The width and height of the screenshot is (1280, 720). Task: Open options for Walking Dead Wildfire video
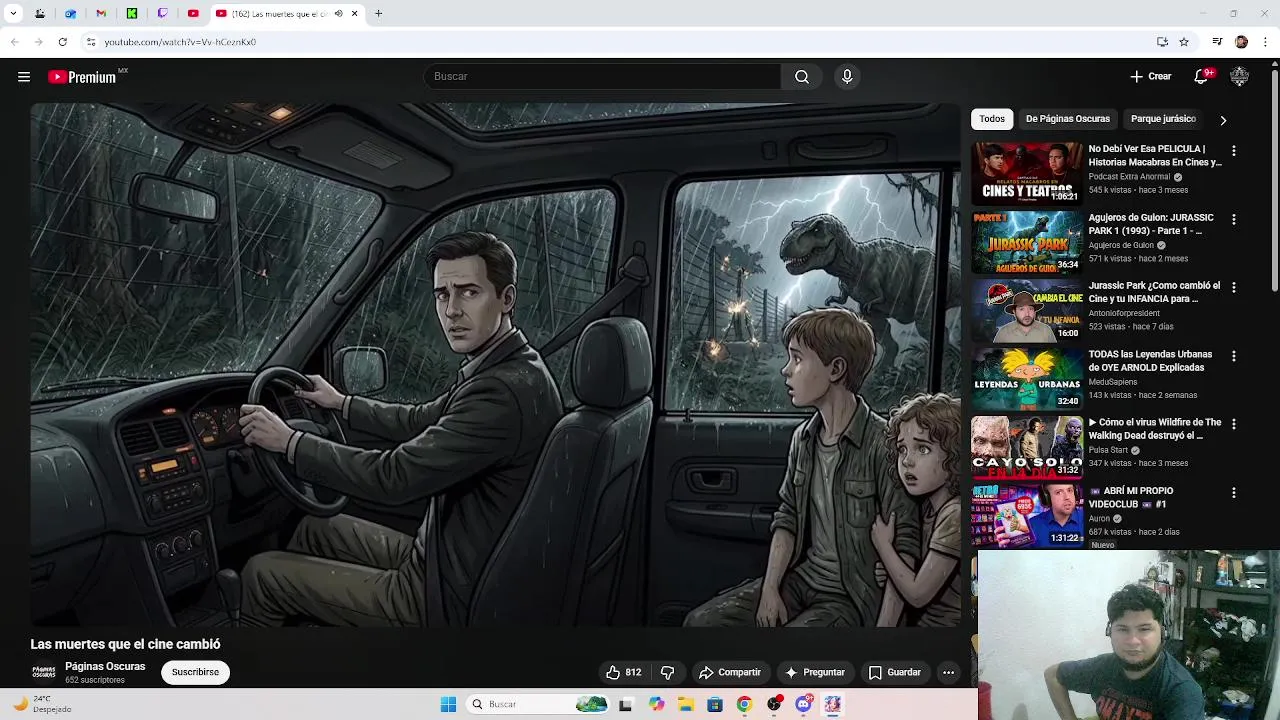1233,424
